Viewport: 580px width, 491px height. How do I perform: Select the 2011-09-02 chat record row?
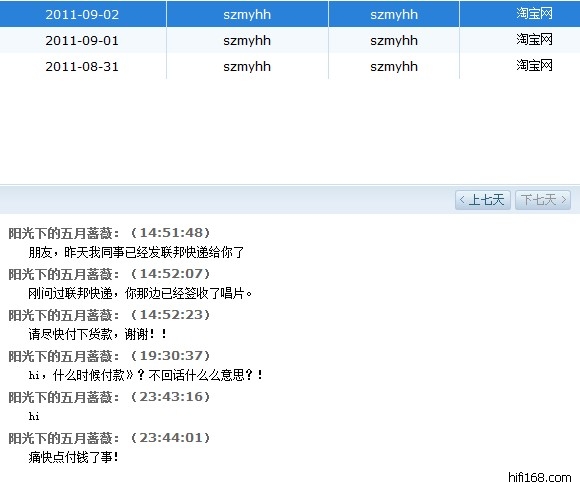[x=290, y=14]
